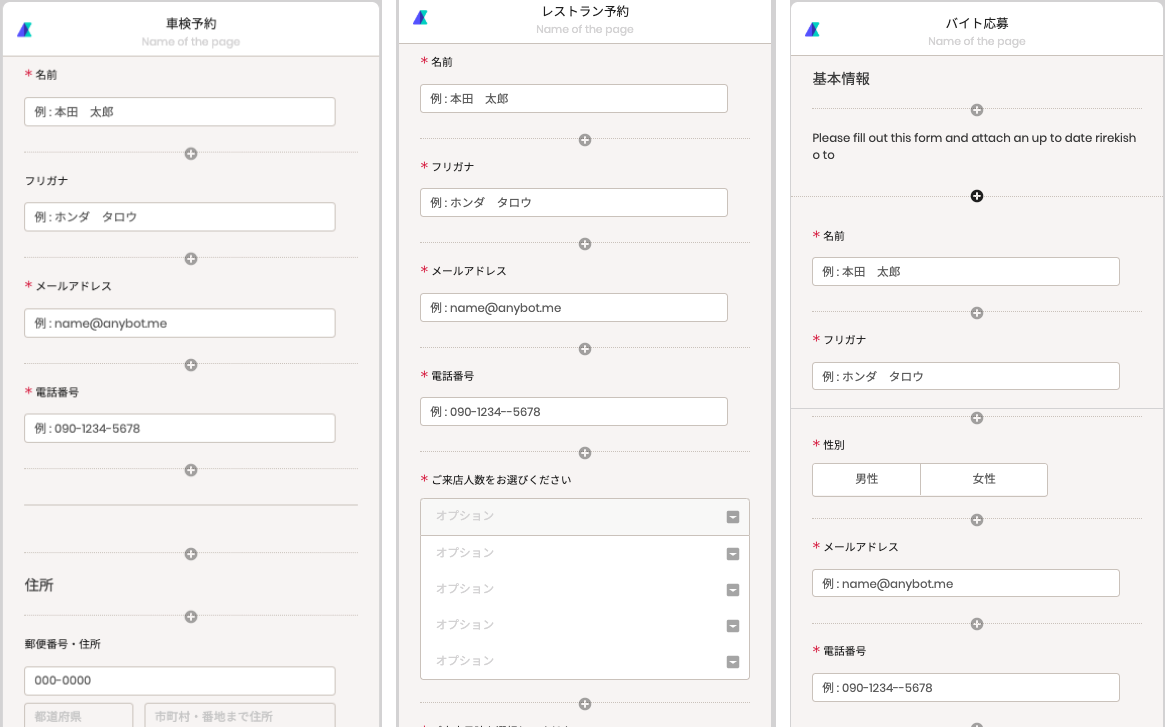The image size is (1165, 727).
Task: Select 女性 gender option
Action: pos(984,479)
